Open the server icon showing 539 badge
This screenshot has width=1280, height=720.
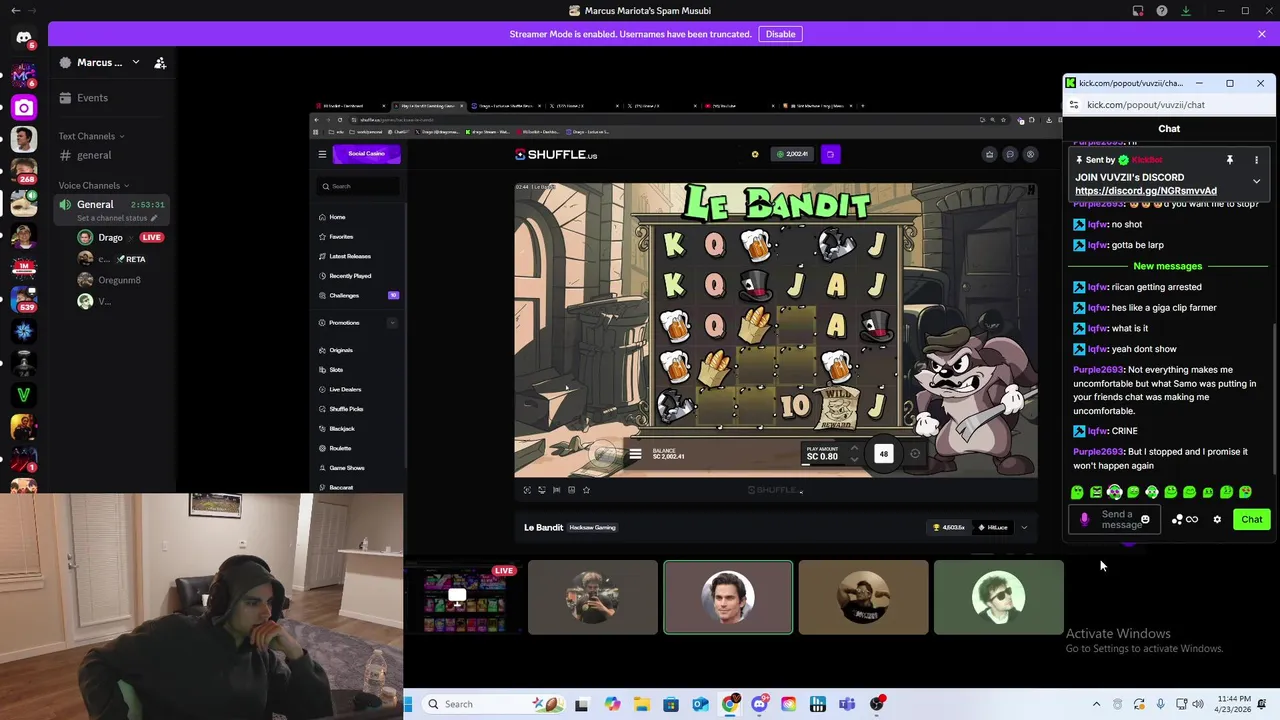[x=24, y=298]
